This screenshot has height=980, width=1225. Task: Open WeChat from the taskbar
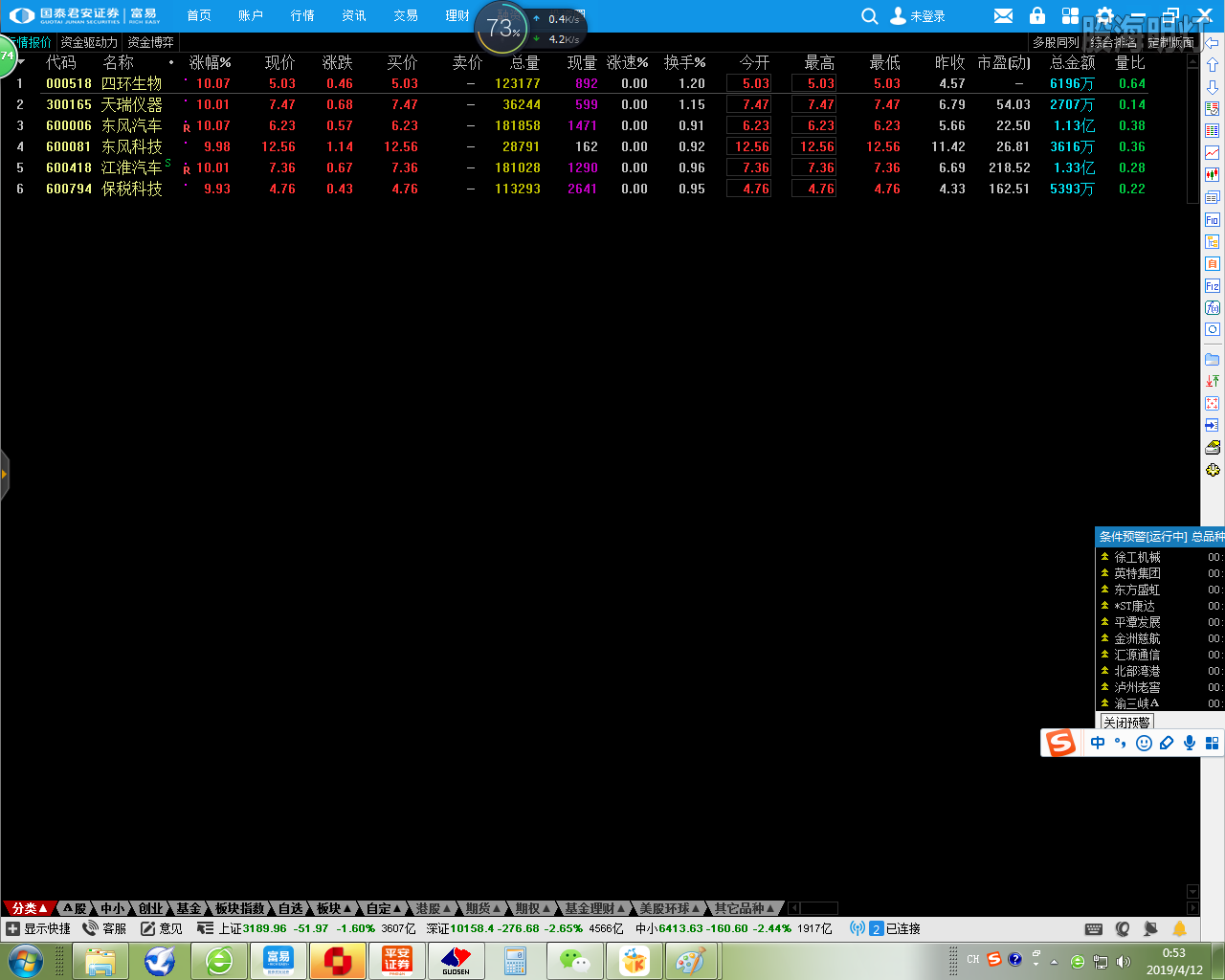point(575,961)
